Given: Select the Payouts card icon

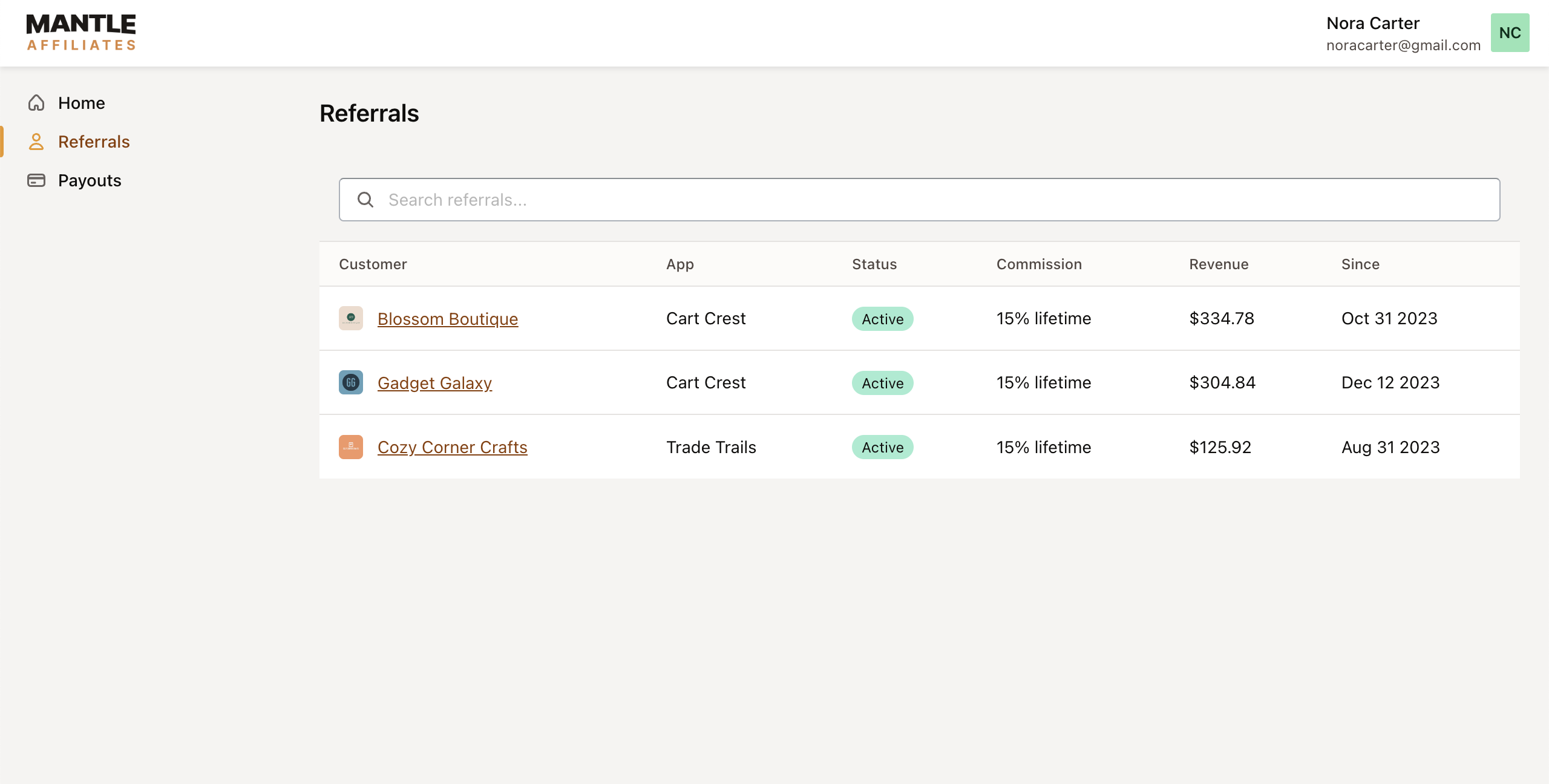Looking at the screenshot, I should 36,180.
